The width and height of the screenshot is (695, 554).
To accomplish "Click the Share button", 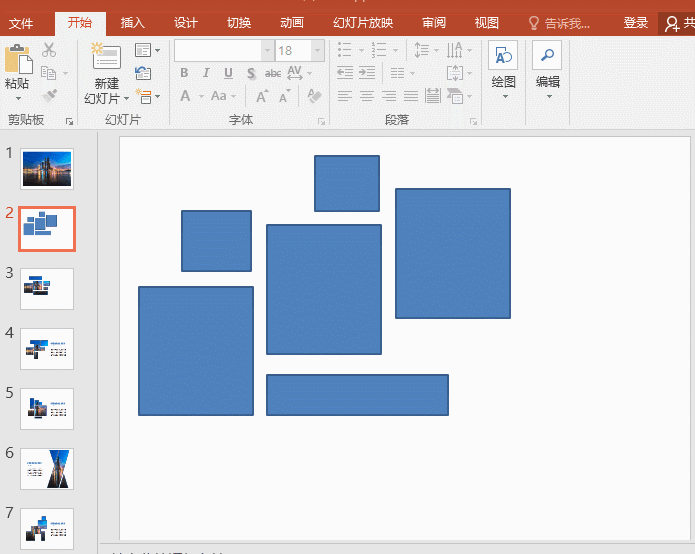I will point(678,23).
